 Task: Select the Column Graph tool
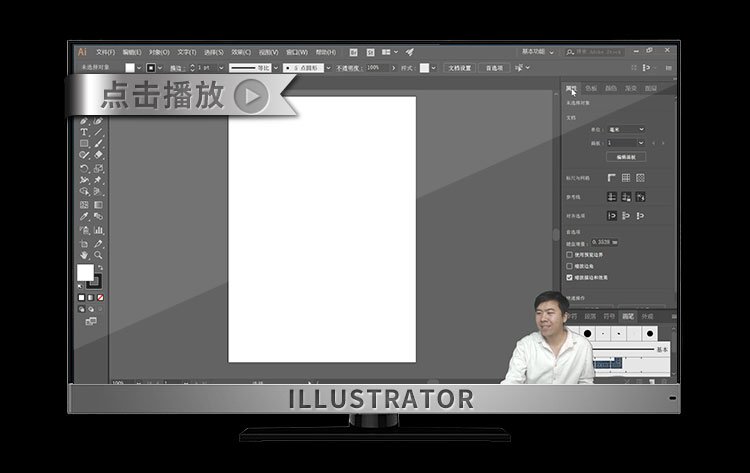99,231
